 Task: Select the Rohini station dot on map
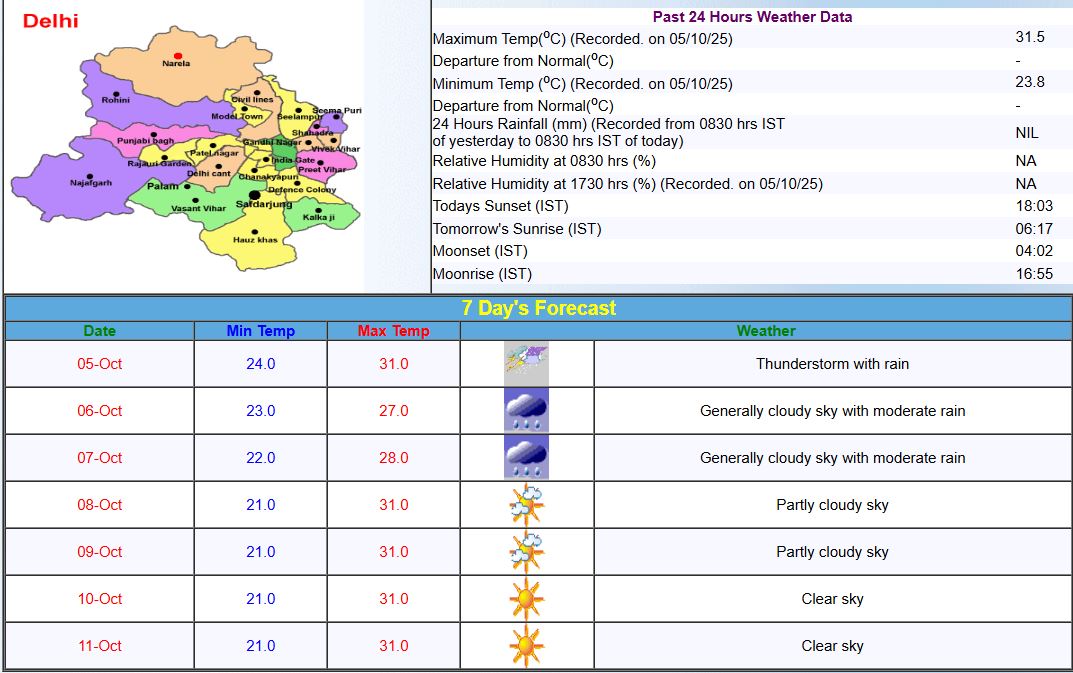click(x=116, y=94)
